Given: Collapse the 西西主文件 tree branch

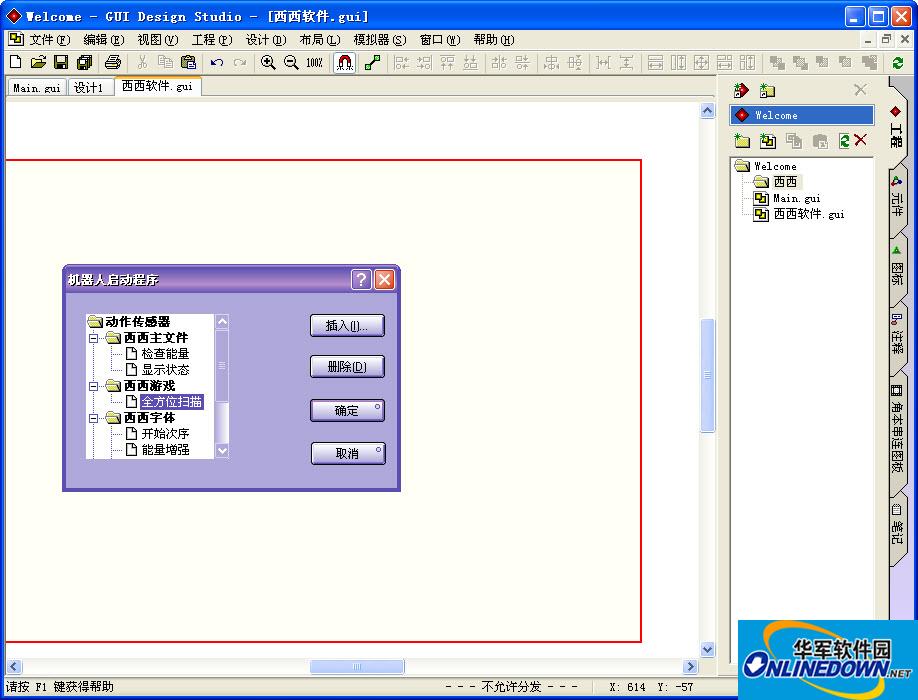Looking at the screenshot, I should point(95,338).
